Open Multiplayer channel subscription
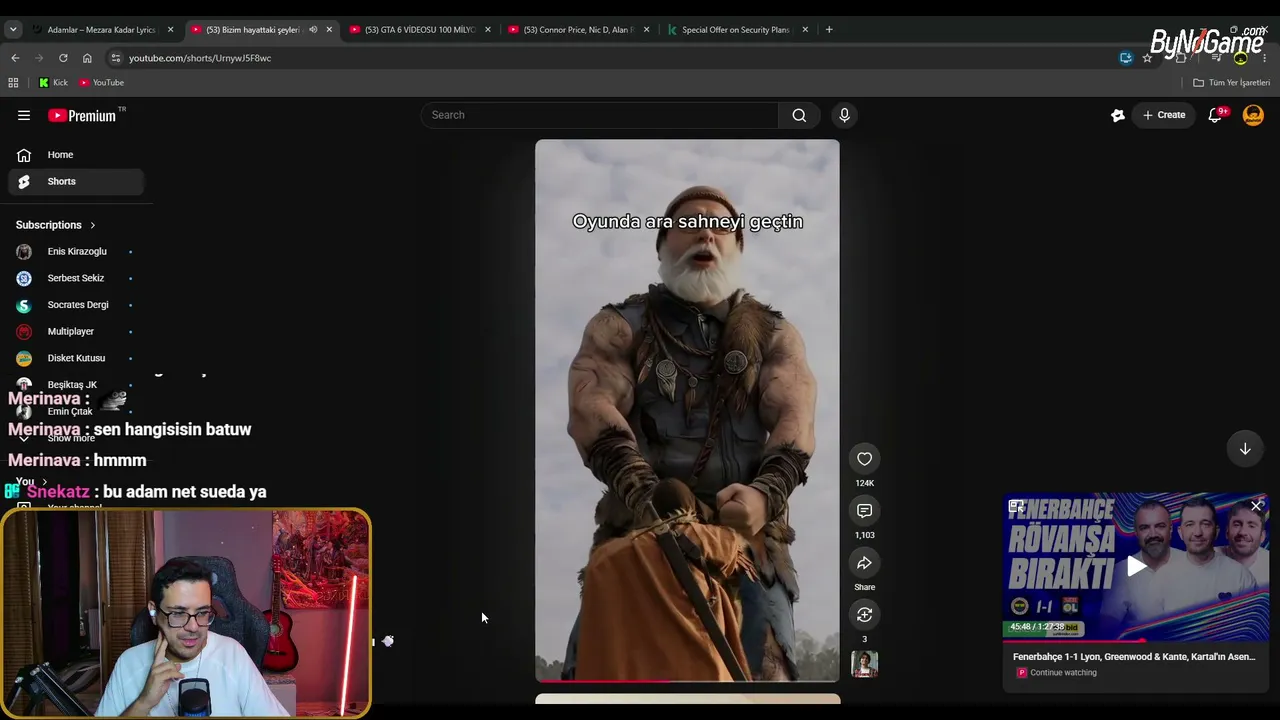1280x720 pixels. [77, 331]
